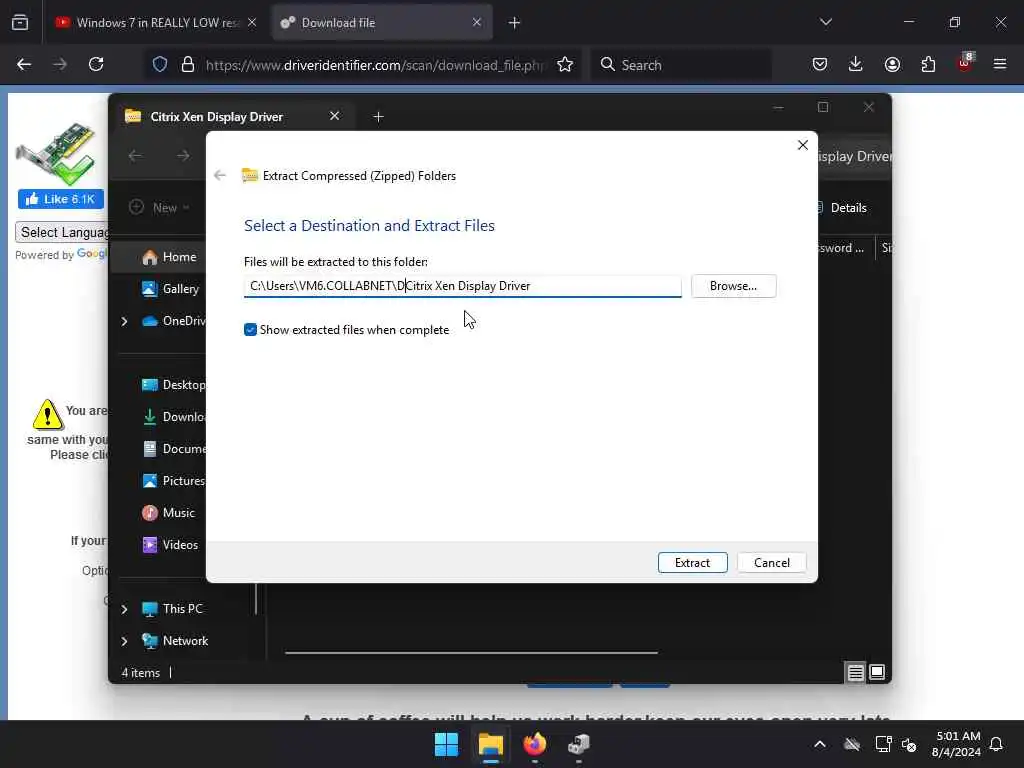Select Music in Explorer sidebar
Image resolution: width=1024 pixels, height=768 pixels.
168,513
